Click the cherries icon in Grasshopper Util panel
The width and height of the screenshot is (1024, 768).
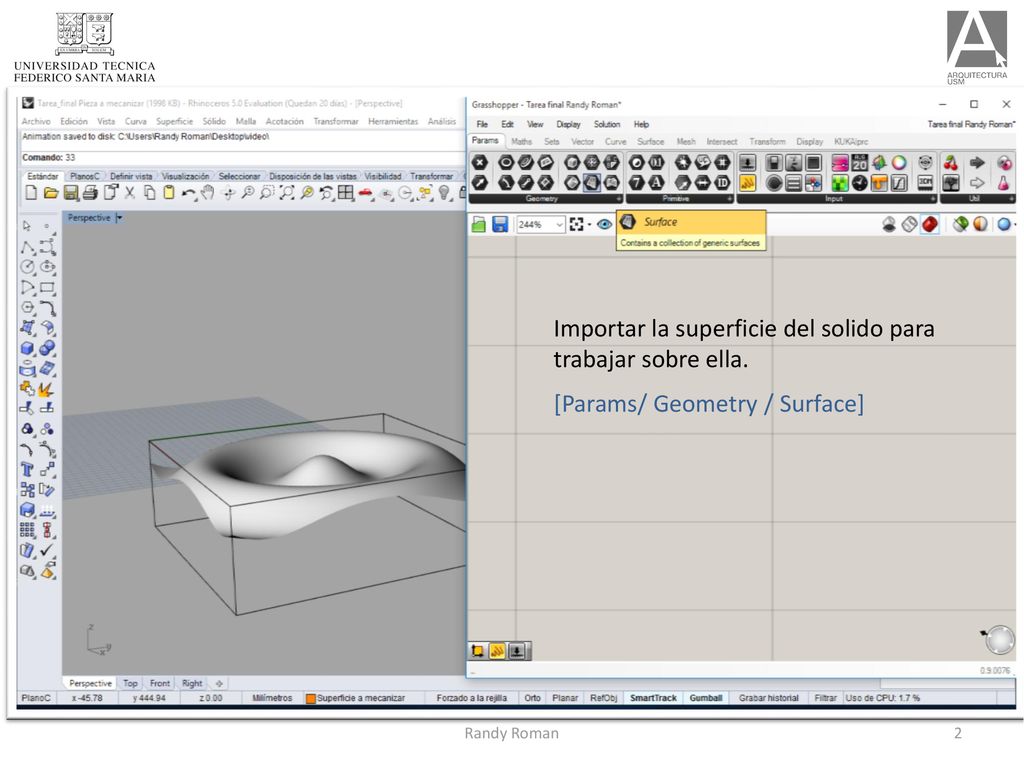point(951,163)
